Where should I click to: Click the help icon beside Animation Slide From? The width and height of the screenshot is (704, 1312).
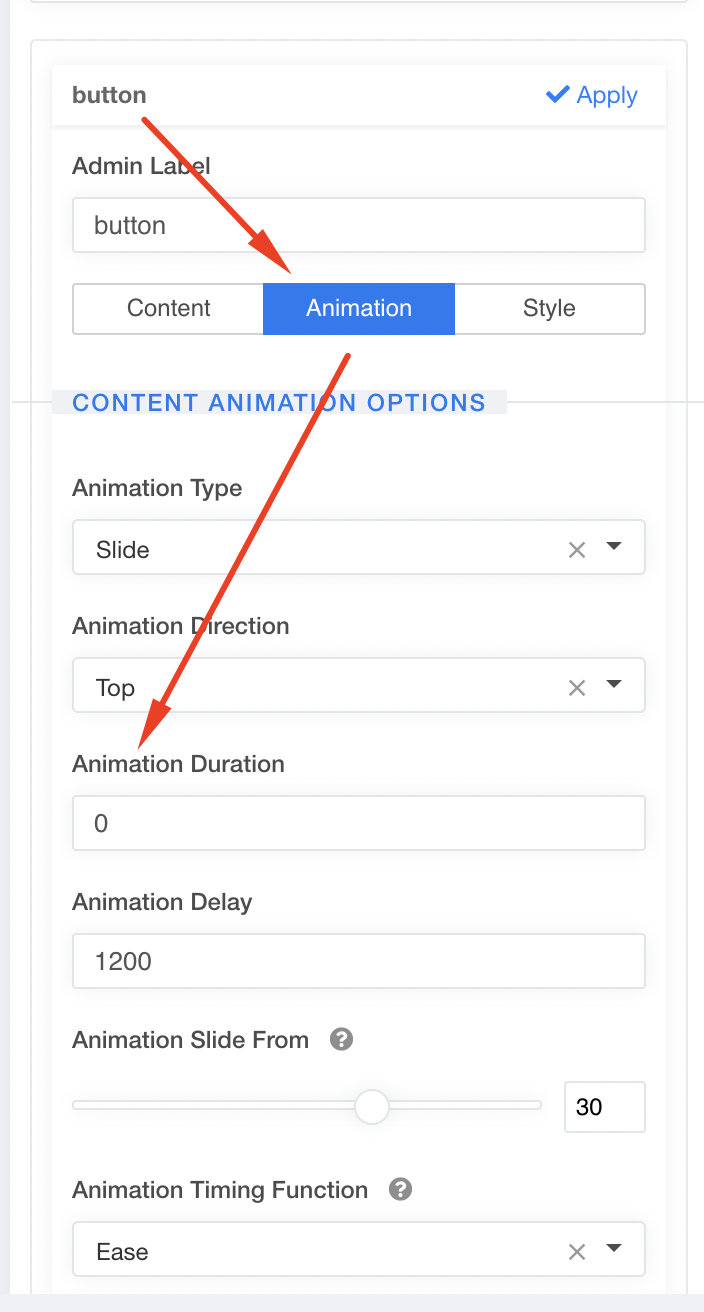coord(341,1040)
